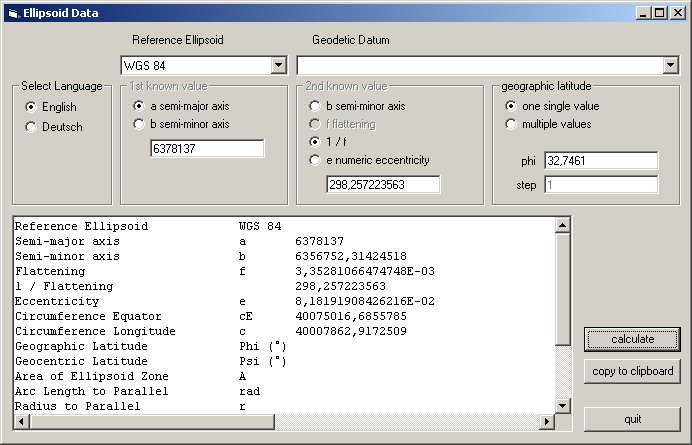
Task: Click the 'Geographic Latitude' row label
Action: point(81,346)
